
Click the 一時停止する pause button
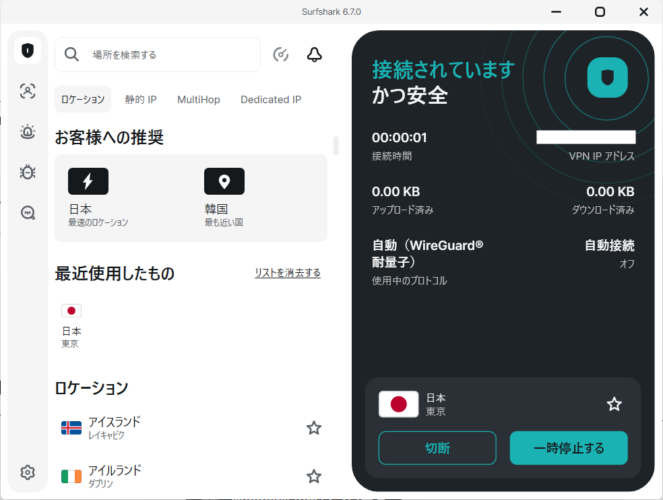point(569,448)
